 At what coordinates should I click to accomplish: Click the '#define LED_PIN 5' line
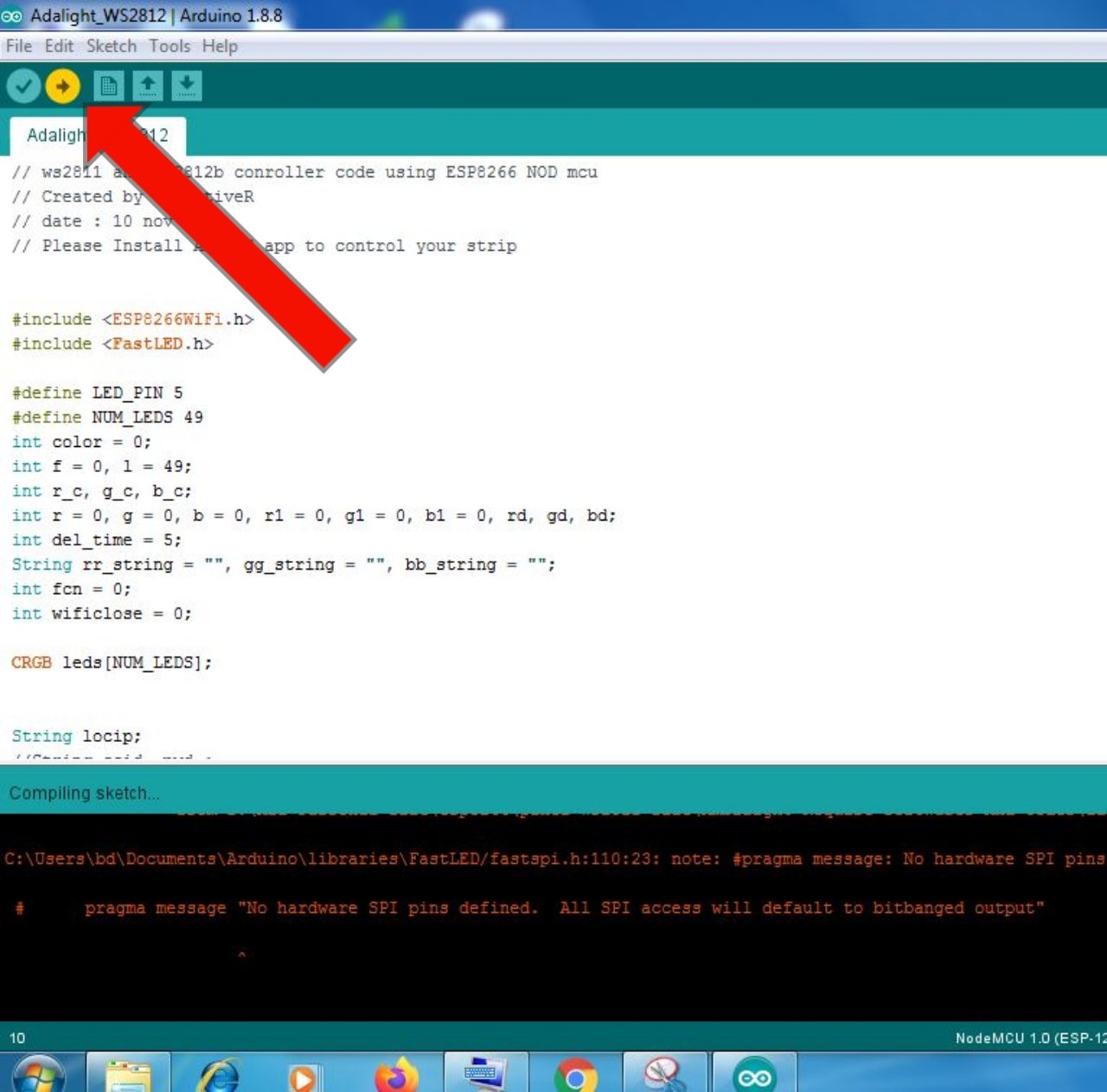pyautogui.click(x=97, y=393)
